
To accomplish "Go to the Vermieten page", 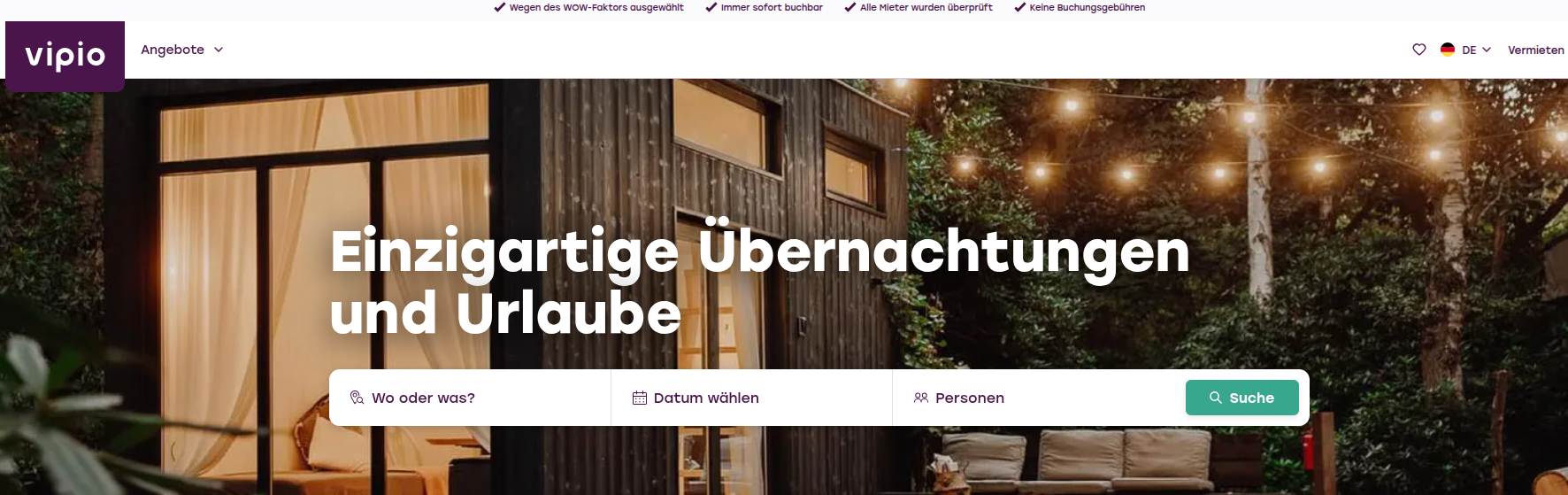I will tap(1536, 50).
